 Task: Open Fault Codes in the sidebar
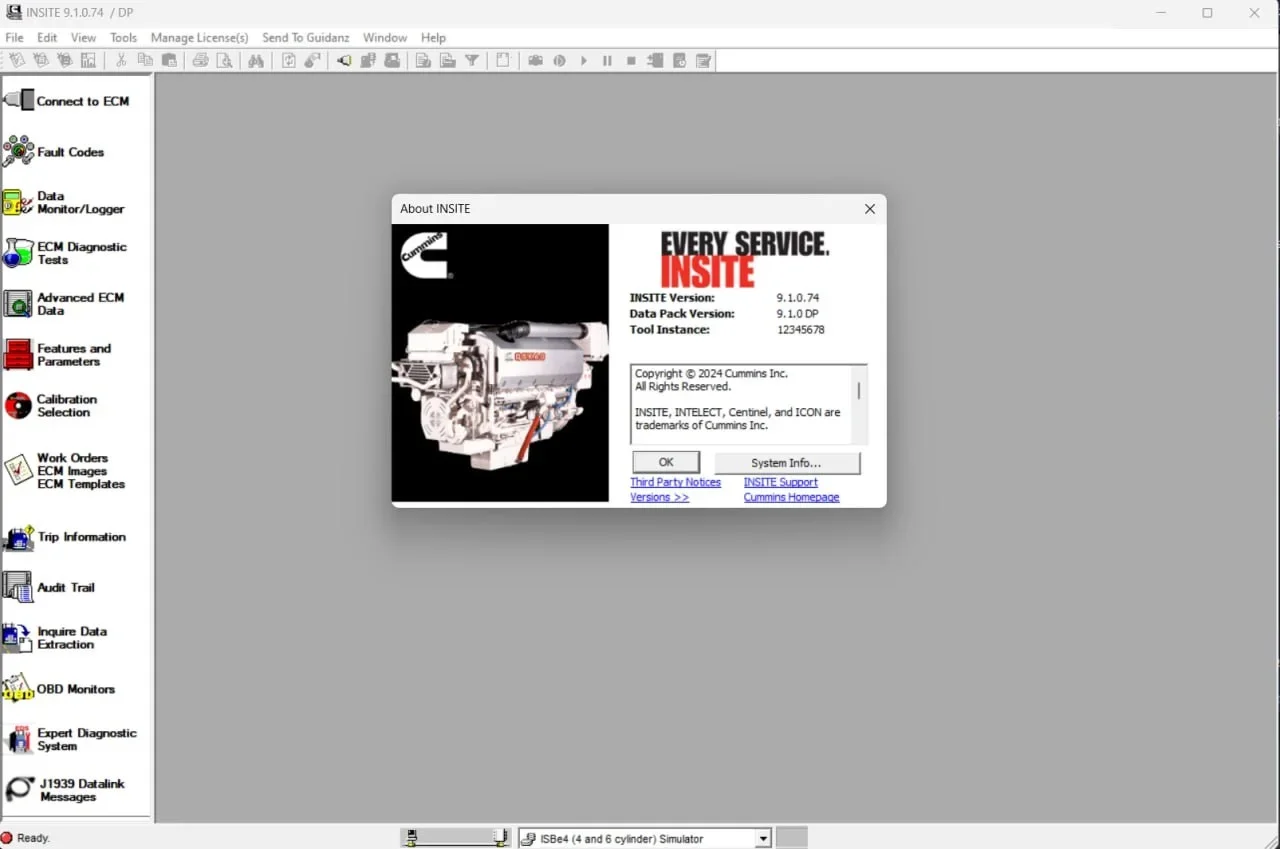click(55, 152)
